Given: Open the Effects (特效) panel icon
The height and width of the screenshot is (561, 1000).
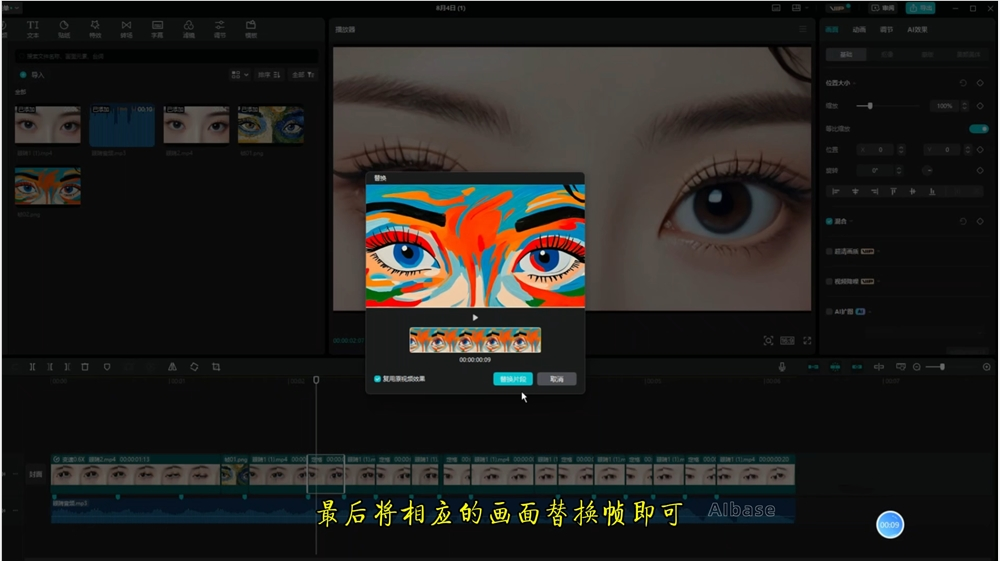Looking at the screenshot, I should coord(95,28).
